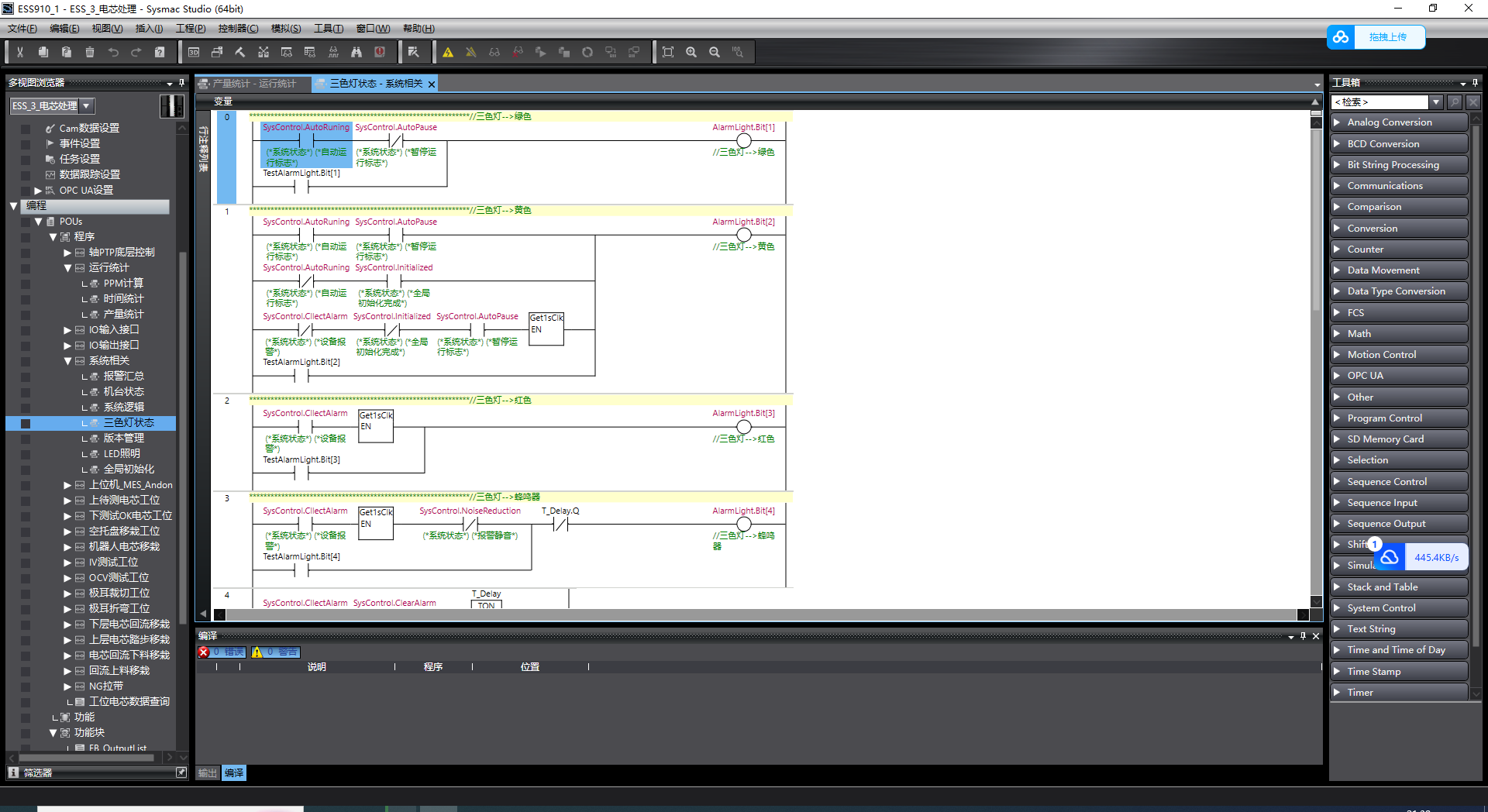The height and width of the screenshot is (812, 1488).
Task: Toggle the pin on 编译 panel
Action: 1303,636
